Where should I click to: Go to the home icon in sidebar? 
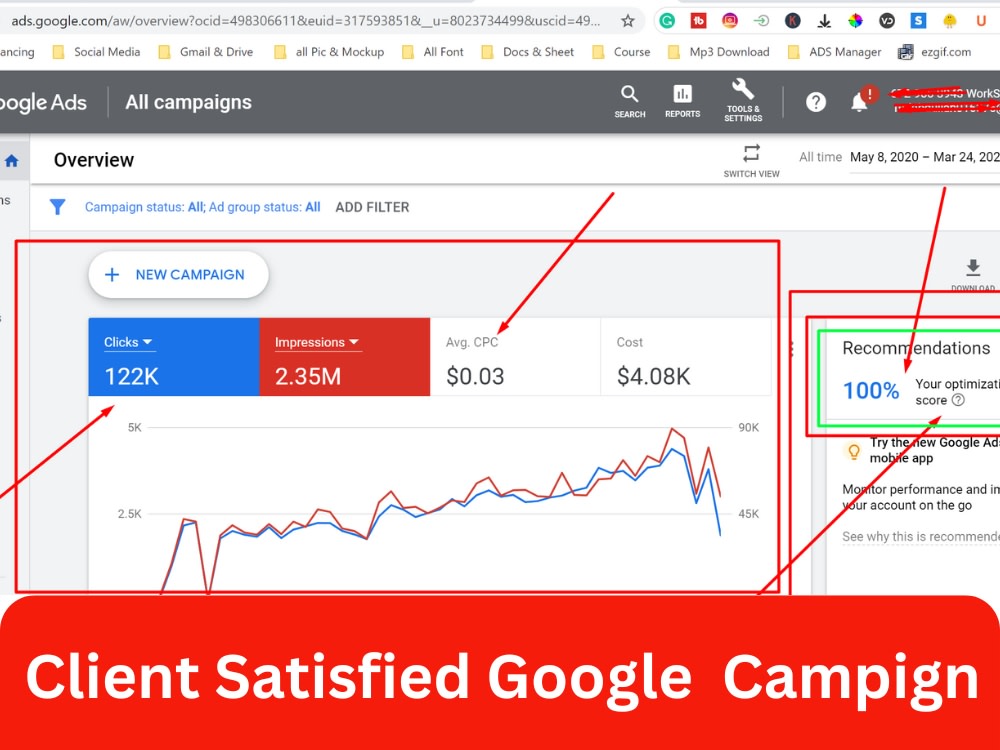[11, 161]
